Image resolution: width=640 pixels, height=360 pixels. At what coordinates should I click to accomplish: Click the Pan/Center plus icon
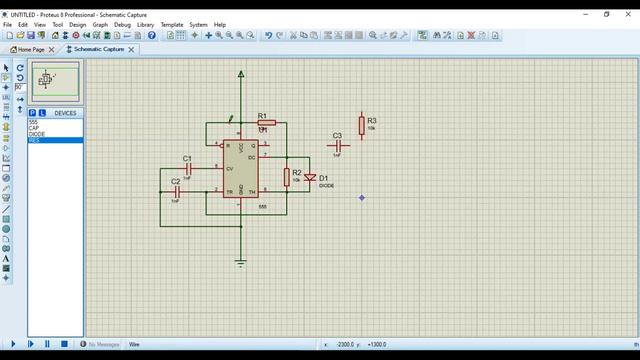coord(209,36)
